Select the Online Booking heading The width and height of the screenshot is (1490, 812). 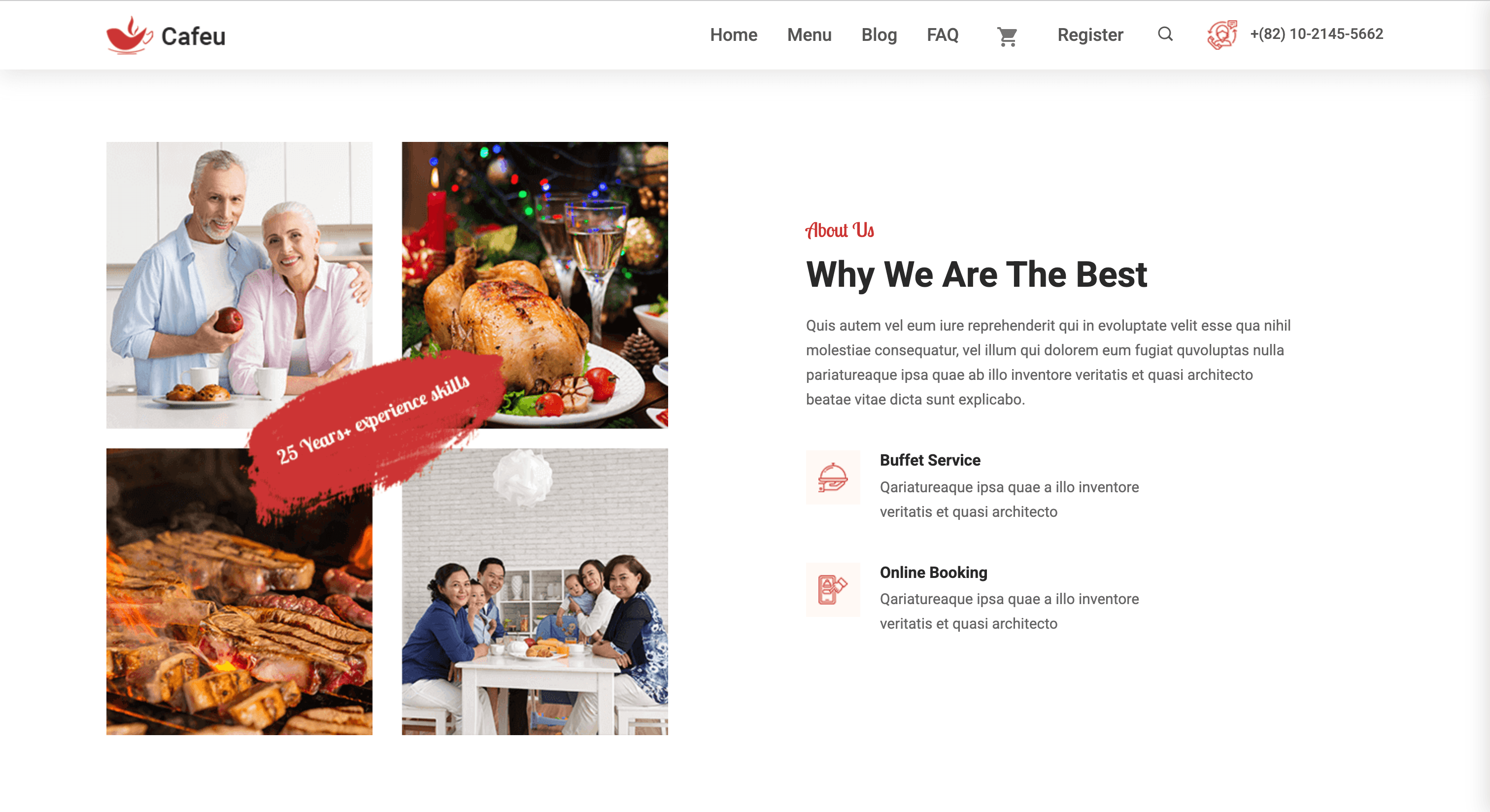(933, 572)
